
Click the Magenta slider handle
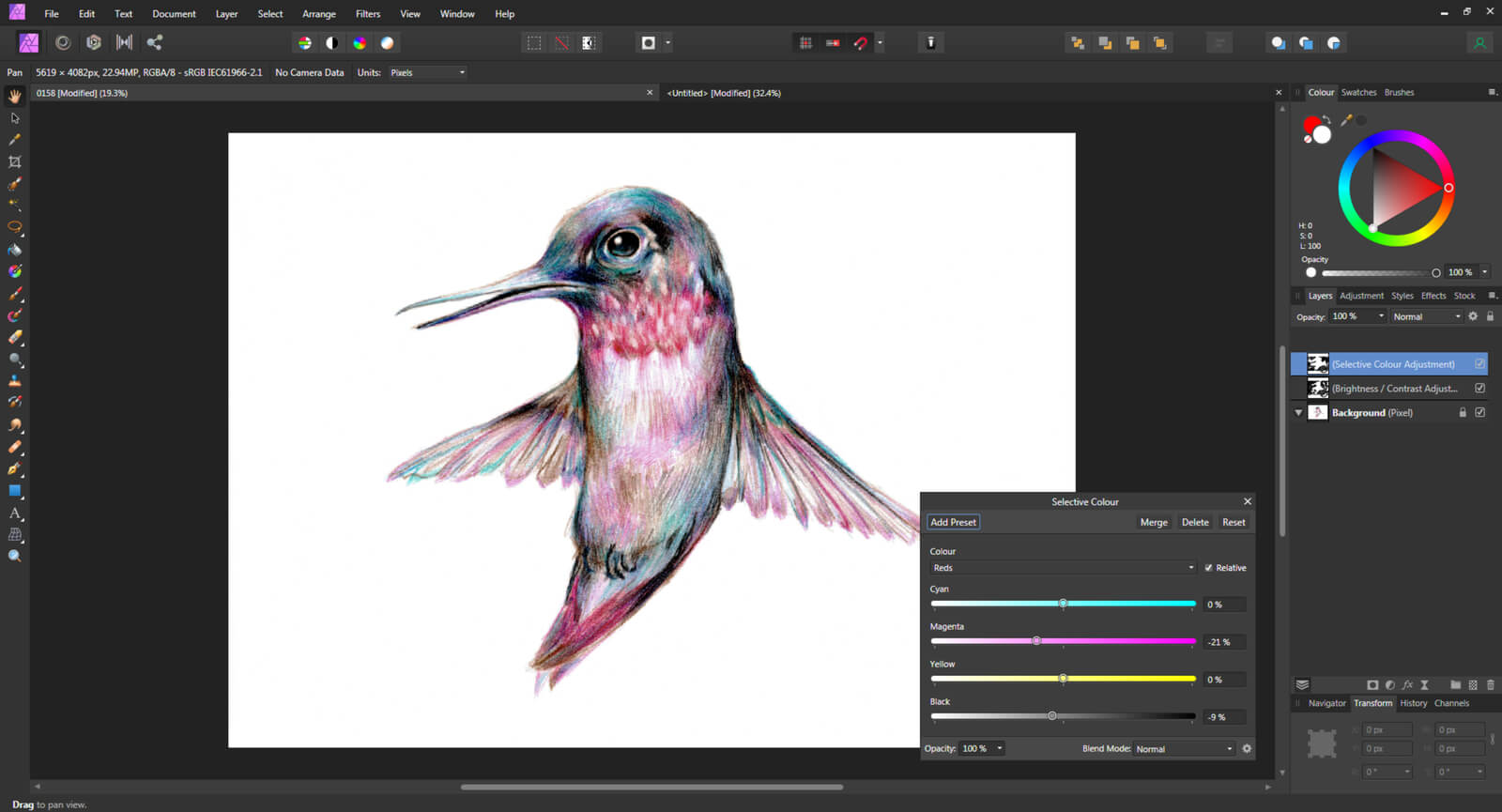click(x=1036, y=641)
